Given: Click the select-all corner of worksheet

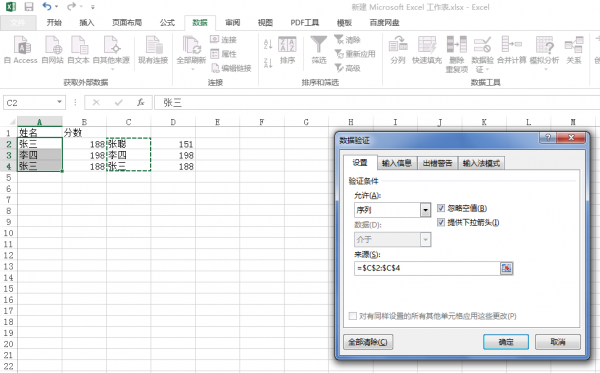Looking at the screenshot, I should point(11,122).
